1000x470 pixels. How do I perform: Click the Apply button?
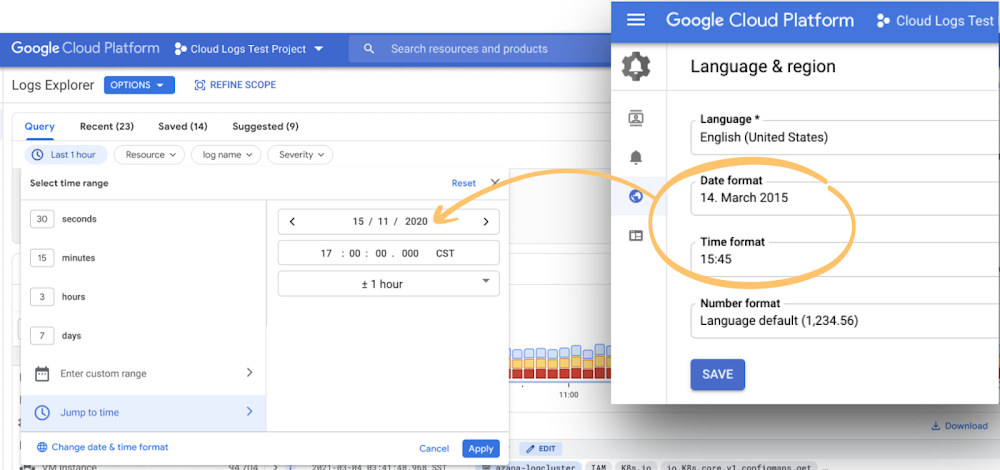[481, 449]
